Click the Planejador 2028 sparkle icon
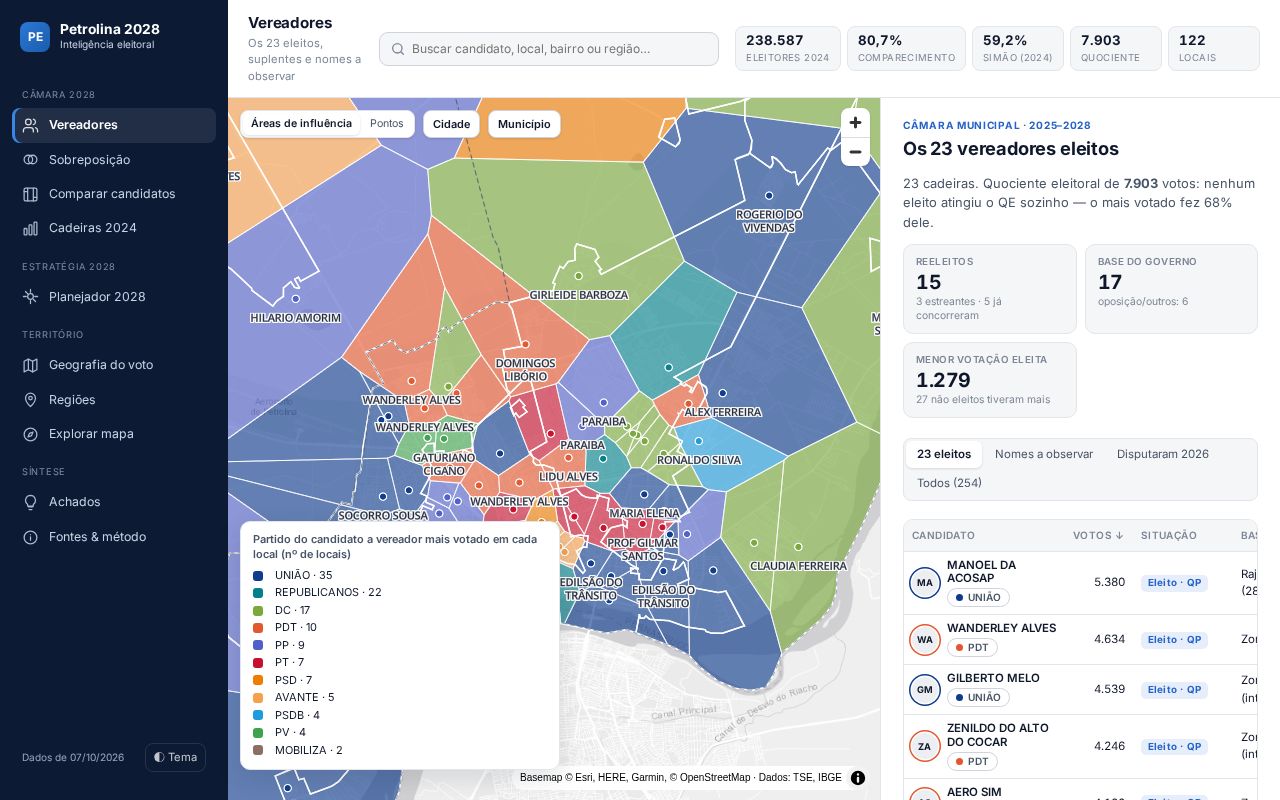 tap(31, 297)
